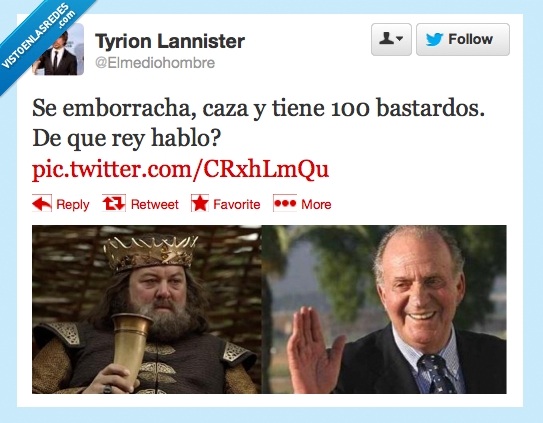
Task: Expand the More options label
Action: click(316, 204)
